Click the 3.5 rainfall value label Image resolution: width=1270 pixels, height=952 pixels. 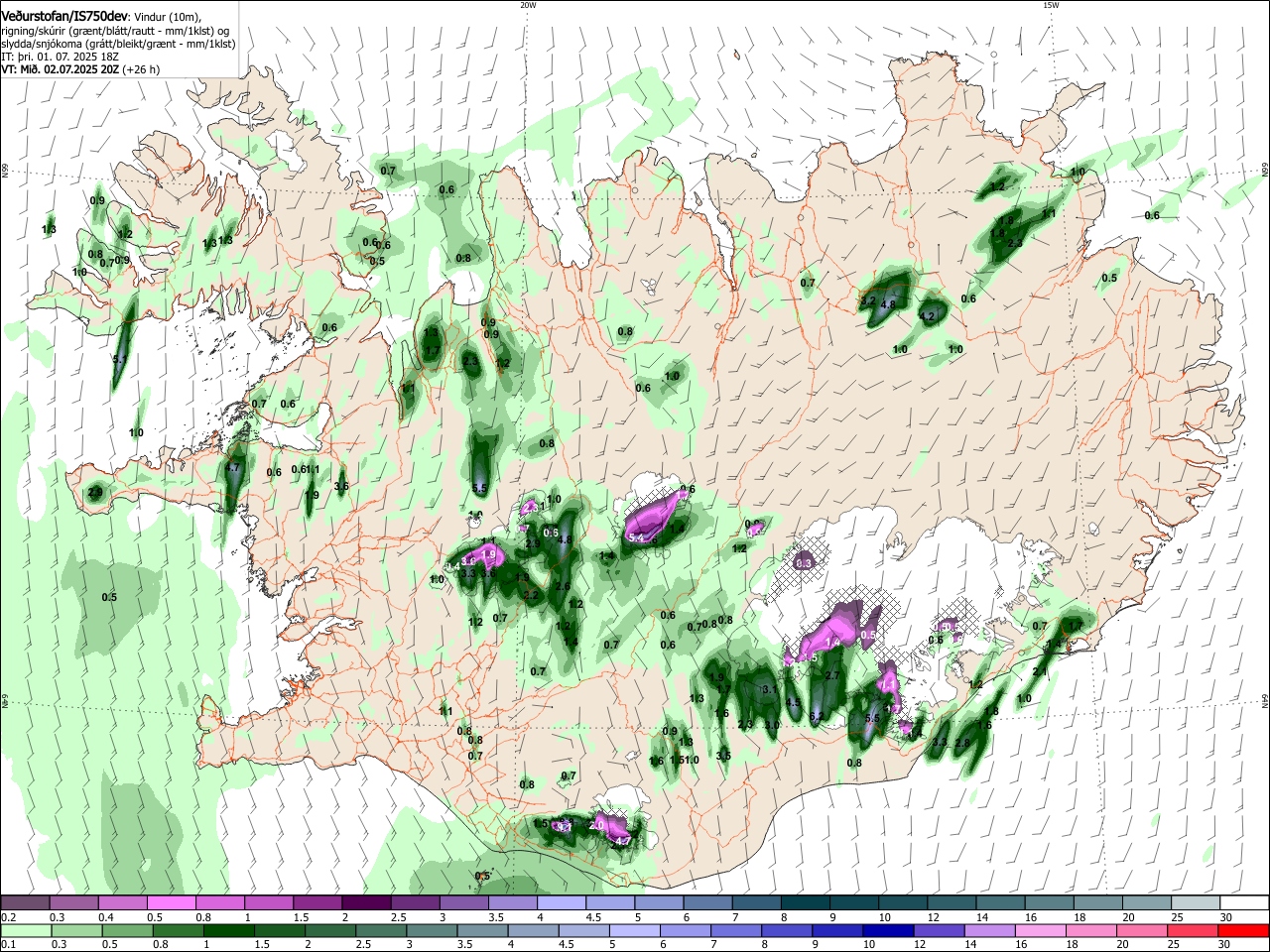tap(723, 756)
